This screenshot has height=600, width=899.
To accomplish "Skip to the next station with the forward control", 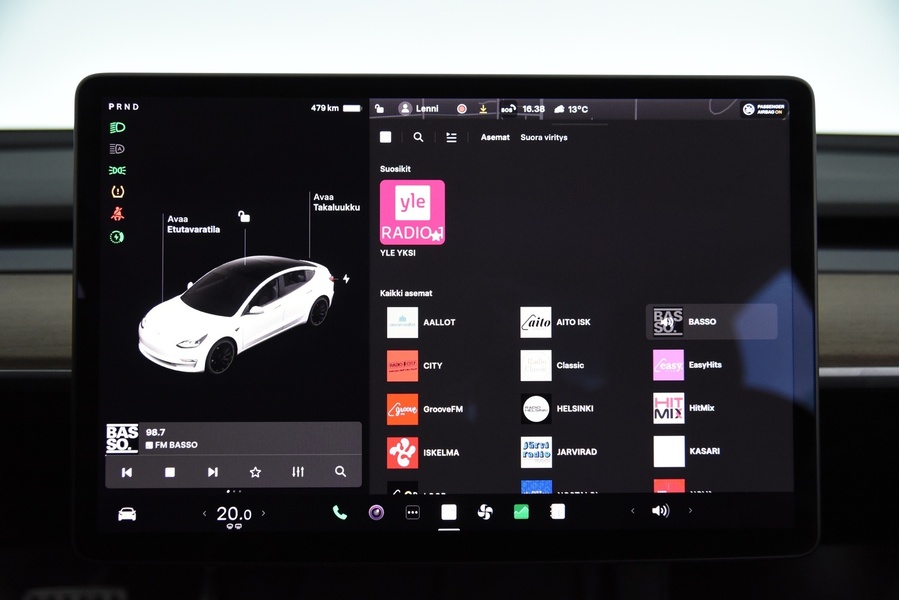I will point(211,471).
